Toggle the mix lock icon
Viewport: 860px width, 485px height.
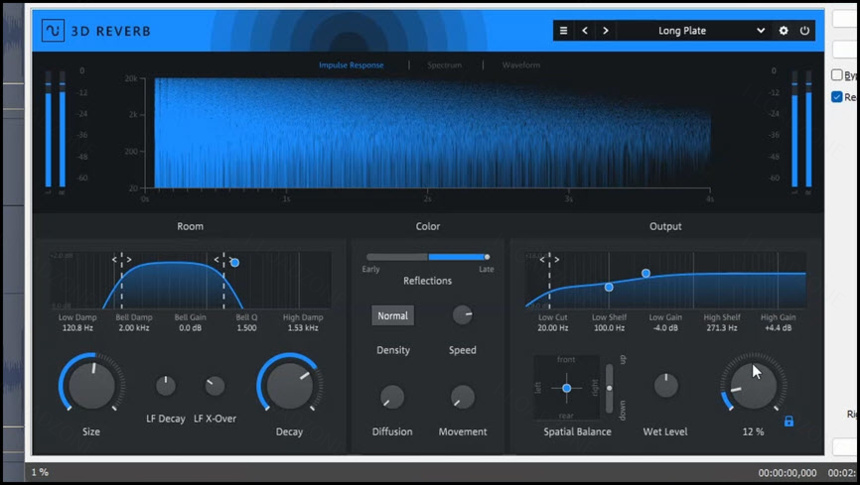tap(789, 421)
